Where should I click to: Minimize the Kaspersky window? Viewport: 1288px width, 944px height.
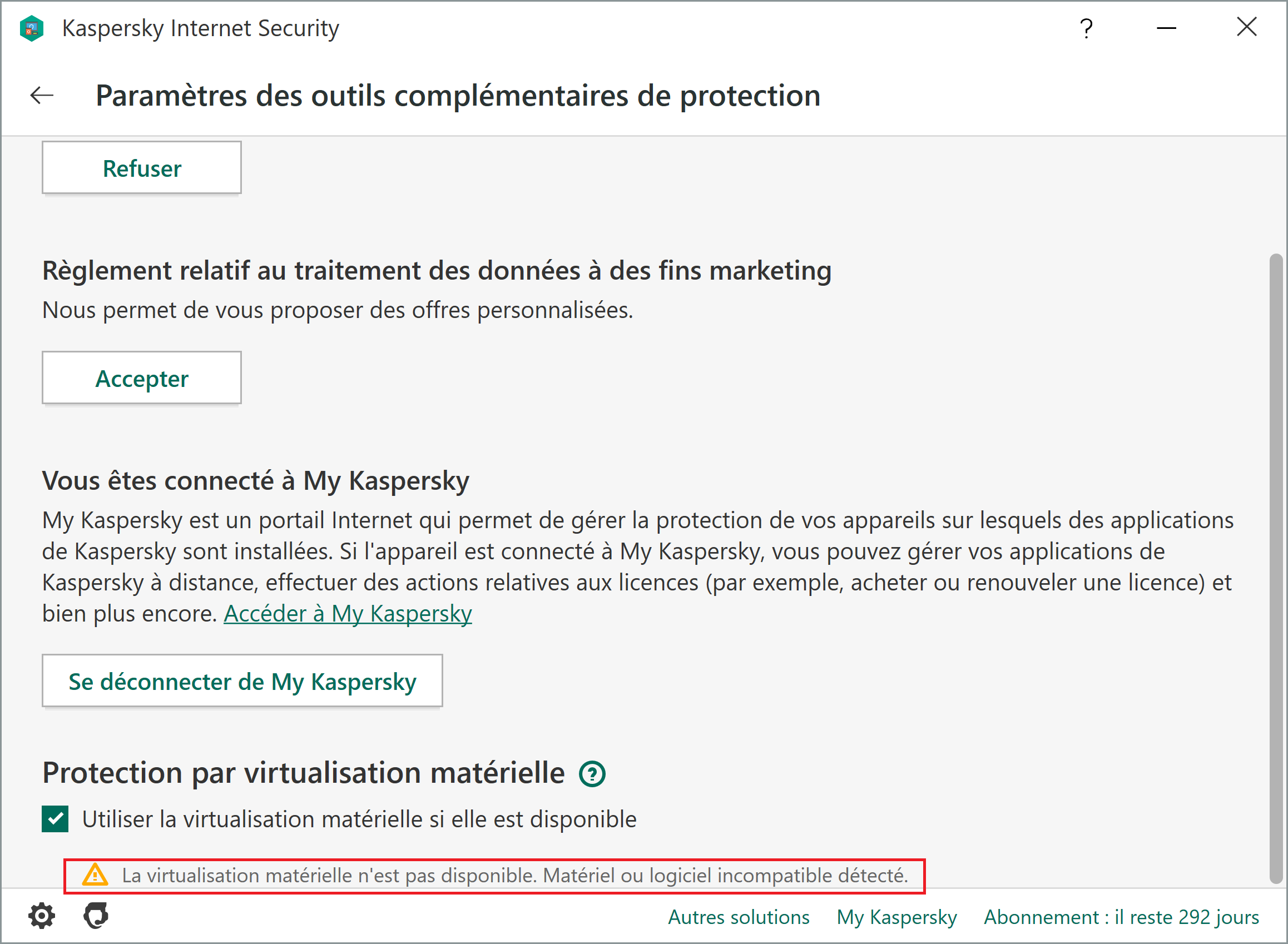(x=1166, y=28)
